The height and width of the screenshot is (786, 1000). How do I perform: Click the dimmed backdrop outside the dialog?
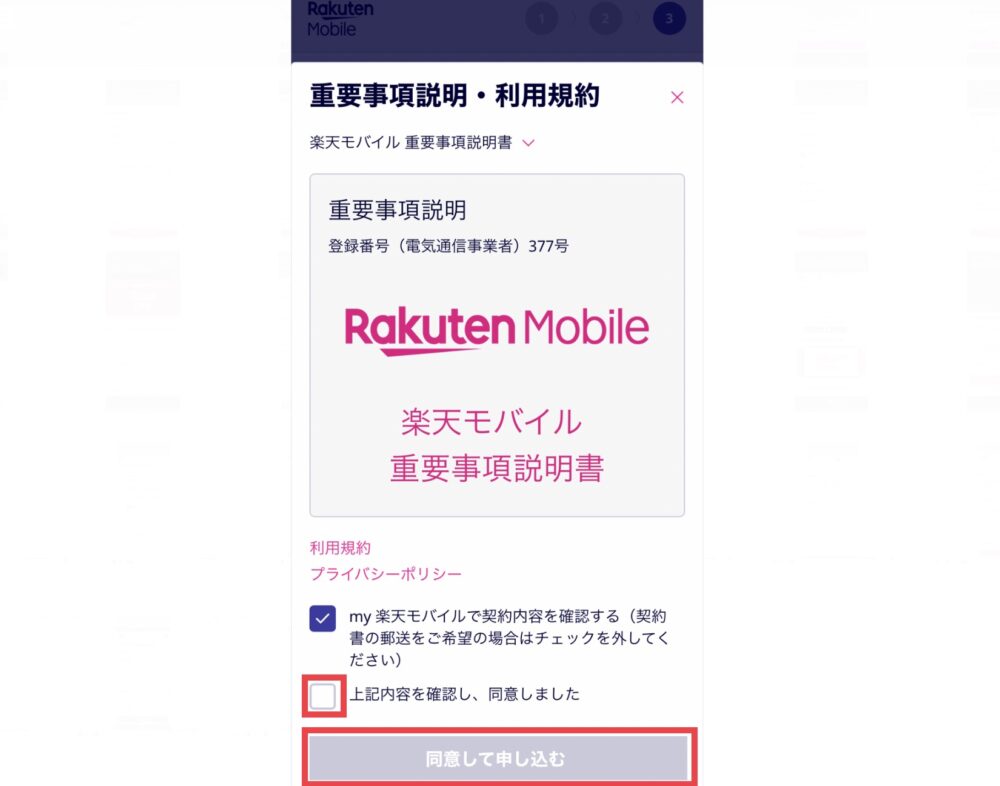(140, 383)
